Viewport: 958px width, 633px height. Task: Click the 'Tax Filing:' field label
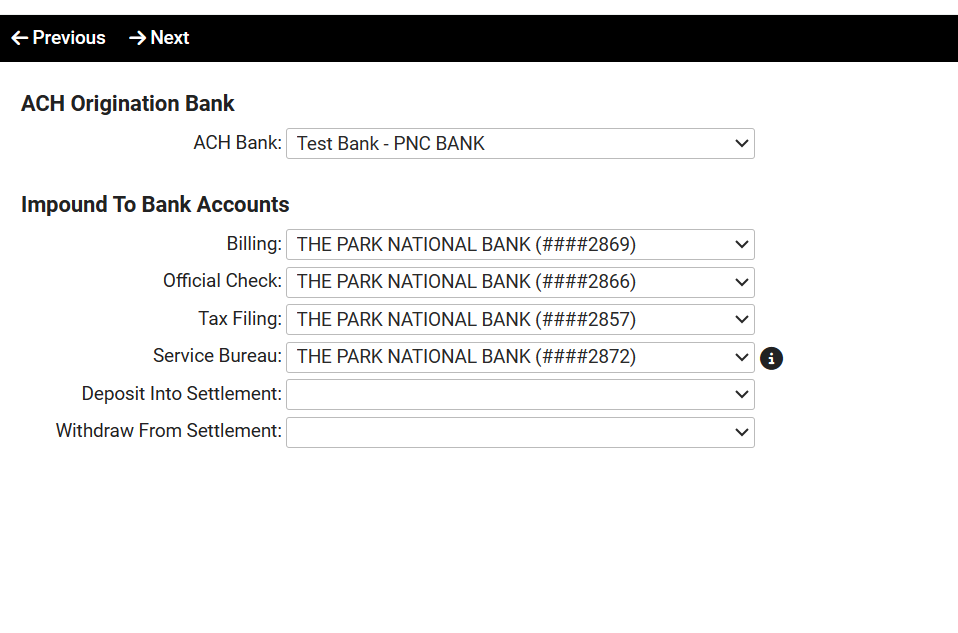[x=240, y=320]
